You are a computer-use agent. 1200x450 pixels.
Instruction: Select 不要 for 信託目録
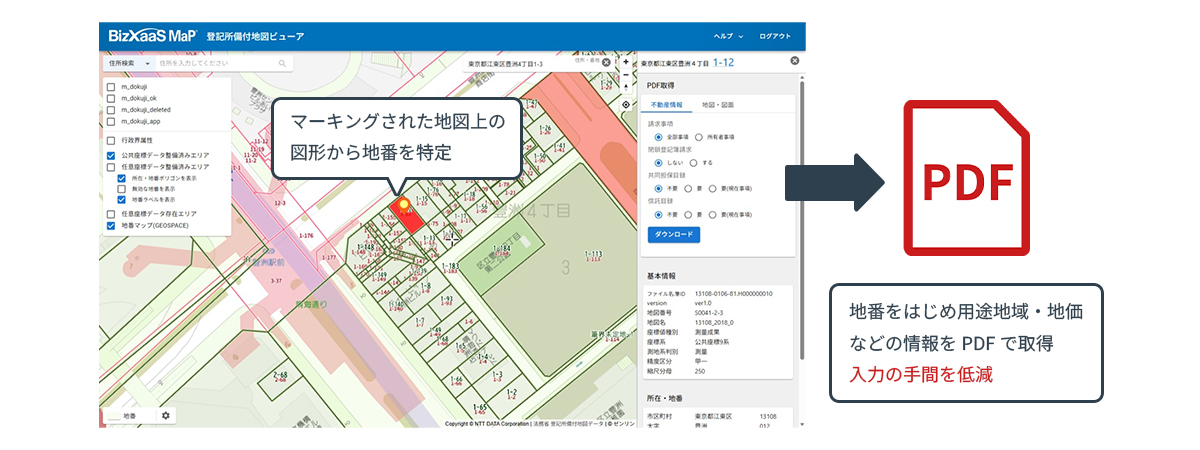point(658,214)
